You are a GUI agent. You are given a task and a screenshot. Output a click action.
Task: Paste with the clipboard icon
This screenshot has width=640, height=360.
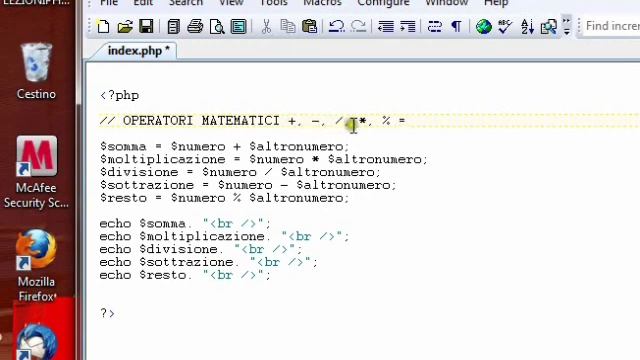(x=309, y=27)
